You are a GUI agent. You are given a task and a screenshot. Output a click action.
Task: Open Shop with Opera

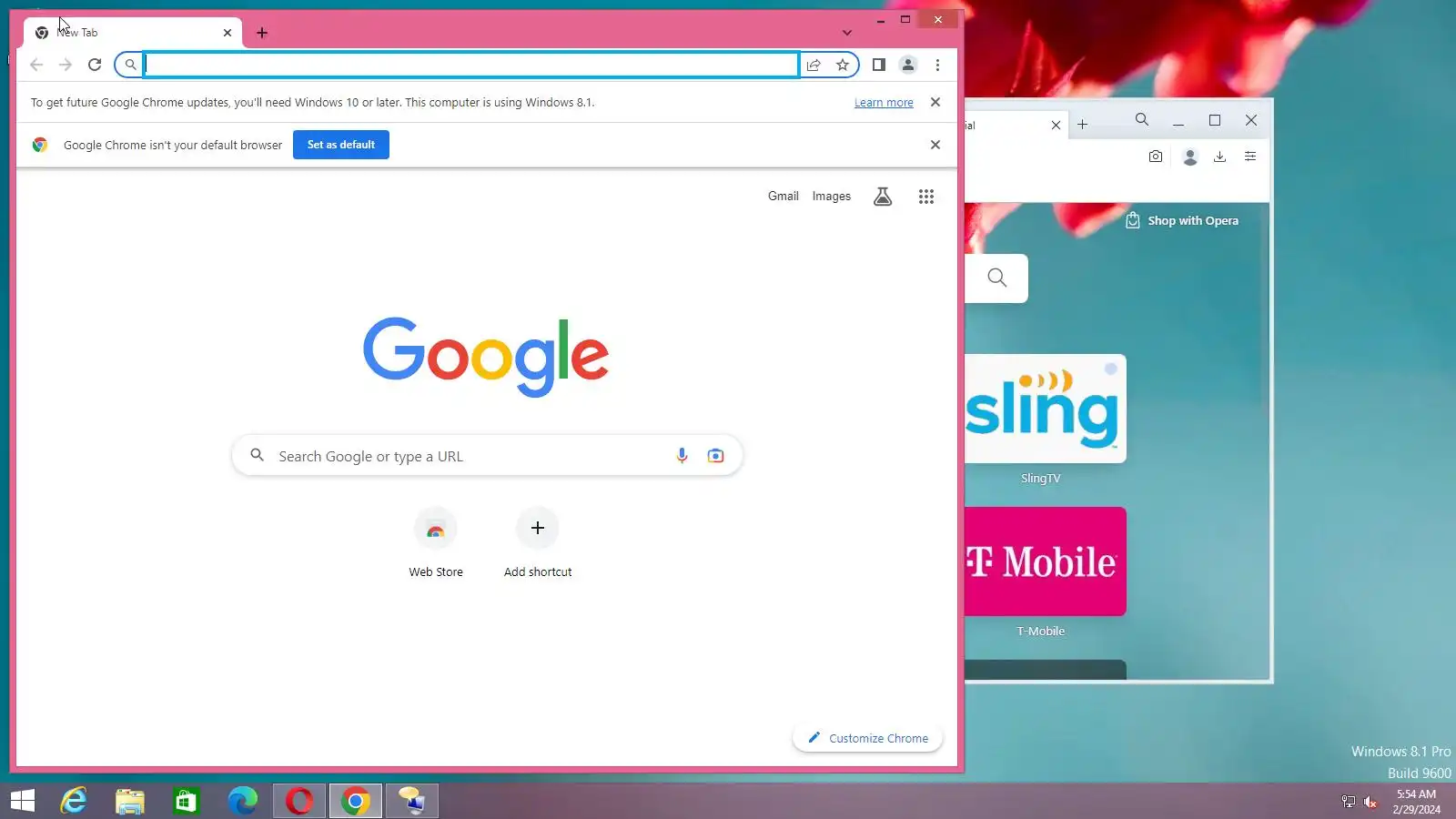(1182, 220)
